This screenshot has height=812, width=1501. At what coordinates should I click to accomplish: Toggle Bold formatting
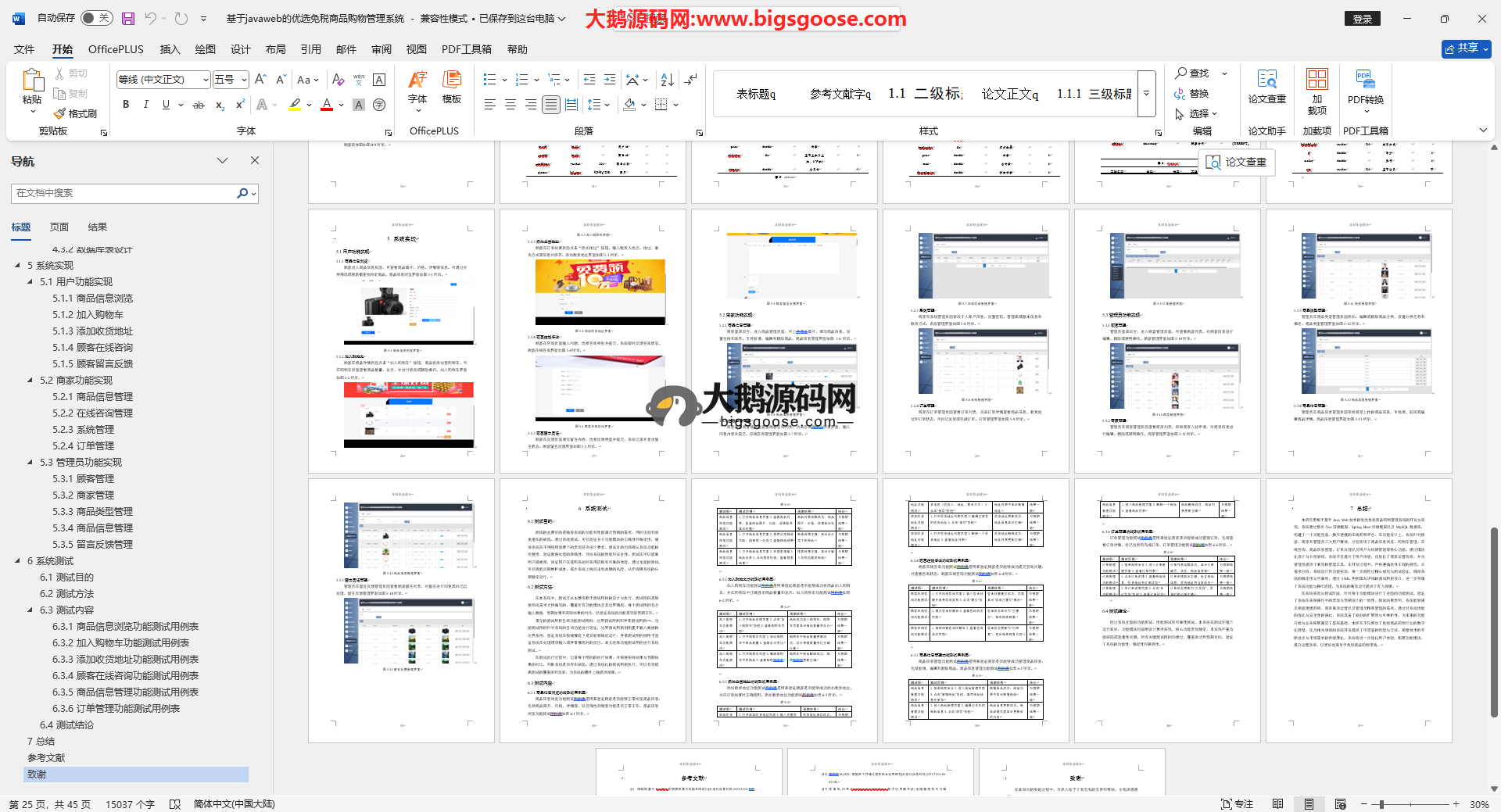click(x=126, y=105)
